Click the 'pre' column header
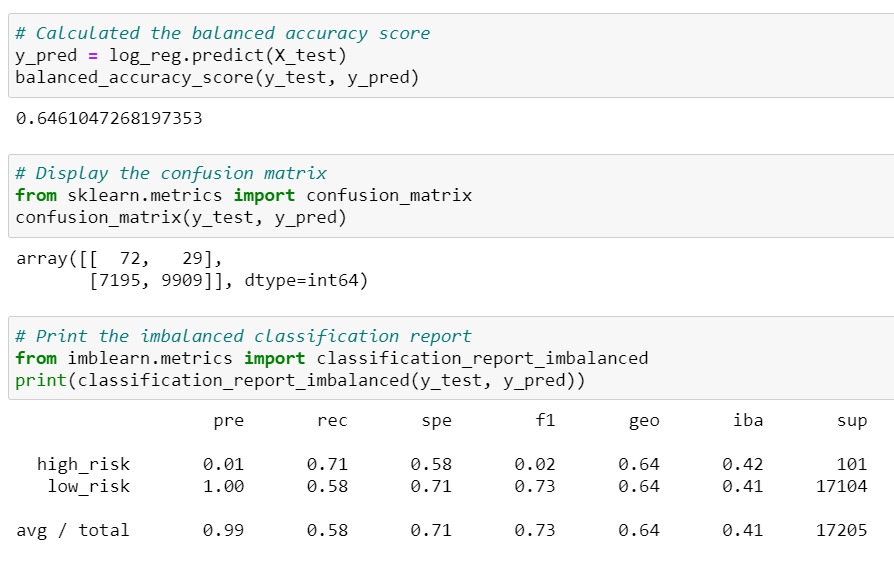This screenshot has height=579, width=894. coord(229,421)
